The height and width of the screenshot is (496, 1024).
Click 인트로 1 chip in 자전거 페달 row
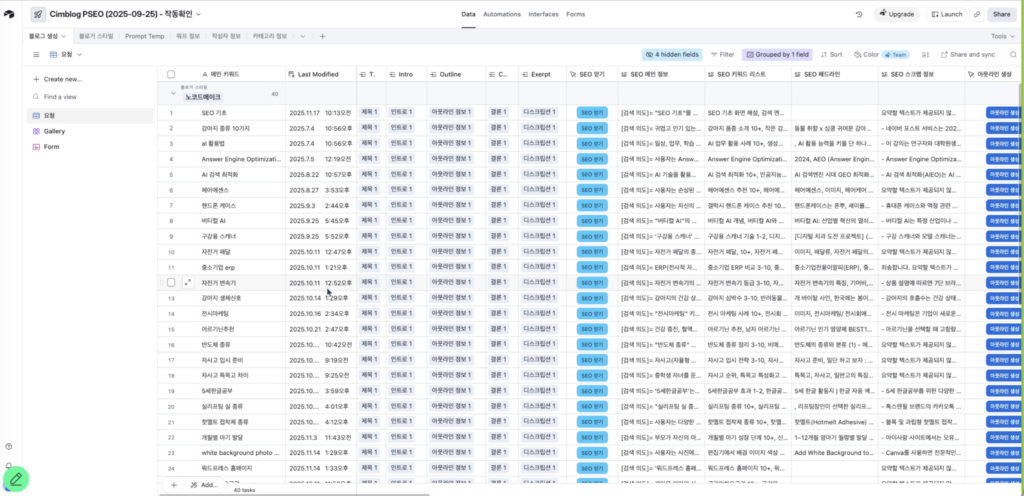(x=402, y=251)
